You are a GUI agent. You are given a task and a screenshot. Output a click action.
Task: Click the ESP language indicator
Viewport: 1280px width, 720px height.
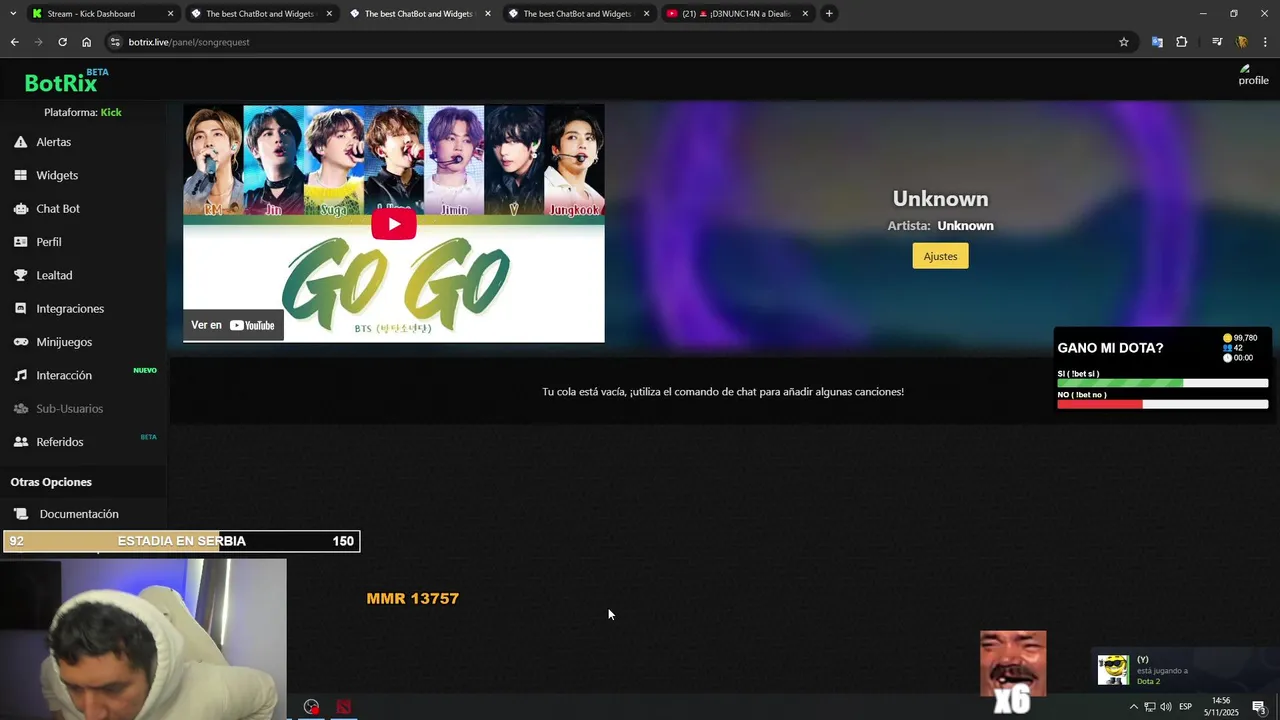tap(1185, 707)
